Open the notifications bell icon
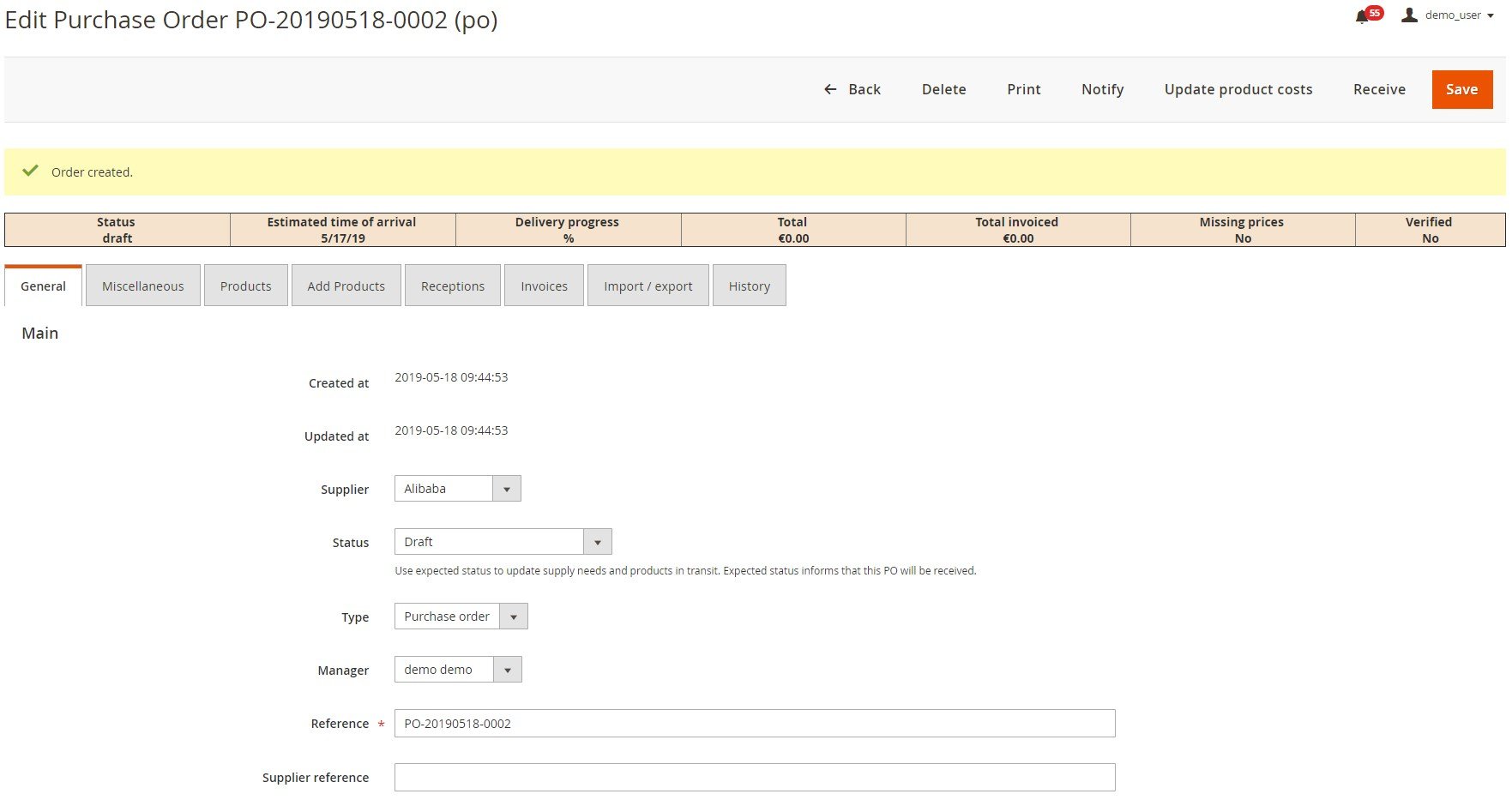This screenshot has width=1512, height=800. pyautogui.click(x=1362, y=16)
